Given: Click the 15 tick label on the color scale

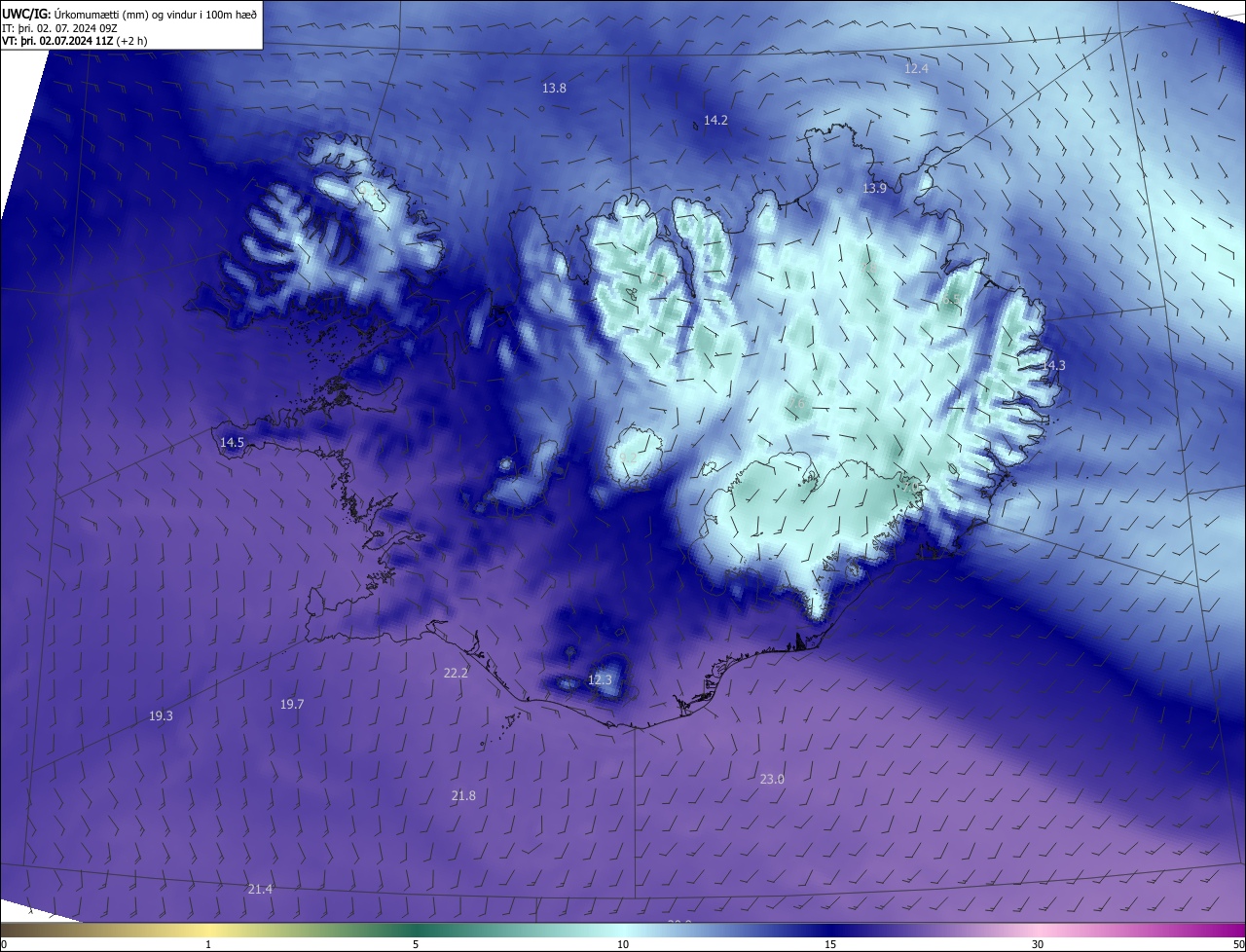Looking at the screenshot, I should [830, 944].
